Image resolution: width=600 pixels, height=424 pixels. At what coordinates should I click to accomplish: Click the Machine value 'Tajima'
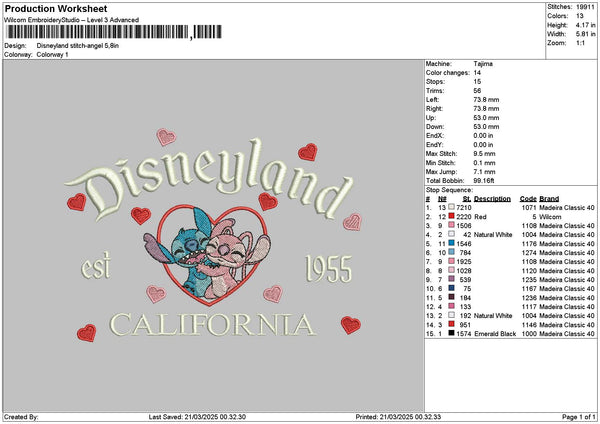pos(483,64)
